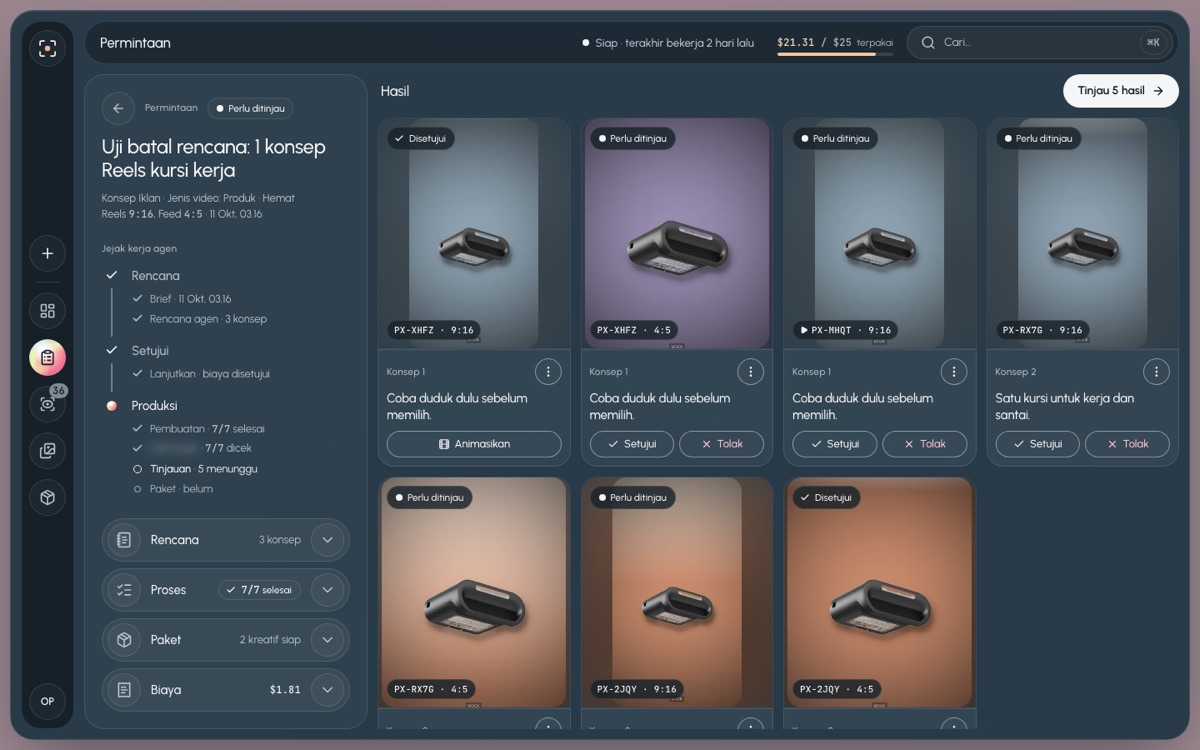Expand the Biaya section chevron
Viewport: 1200px width, 750px height.
click(x=327, y=690)
